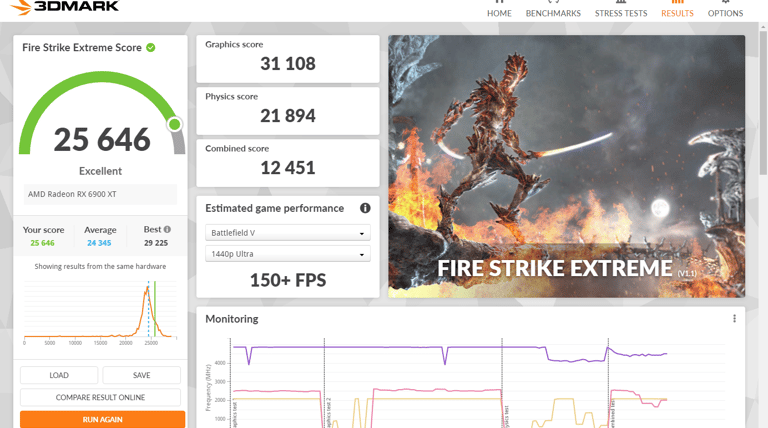Open the OPTIONS tab
This screenshot has width=768, height=428.
pyautogui.click(x=725, y=10)
